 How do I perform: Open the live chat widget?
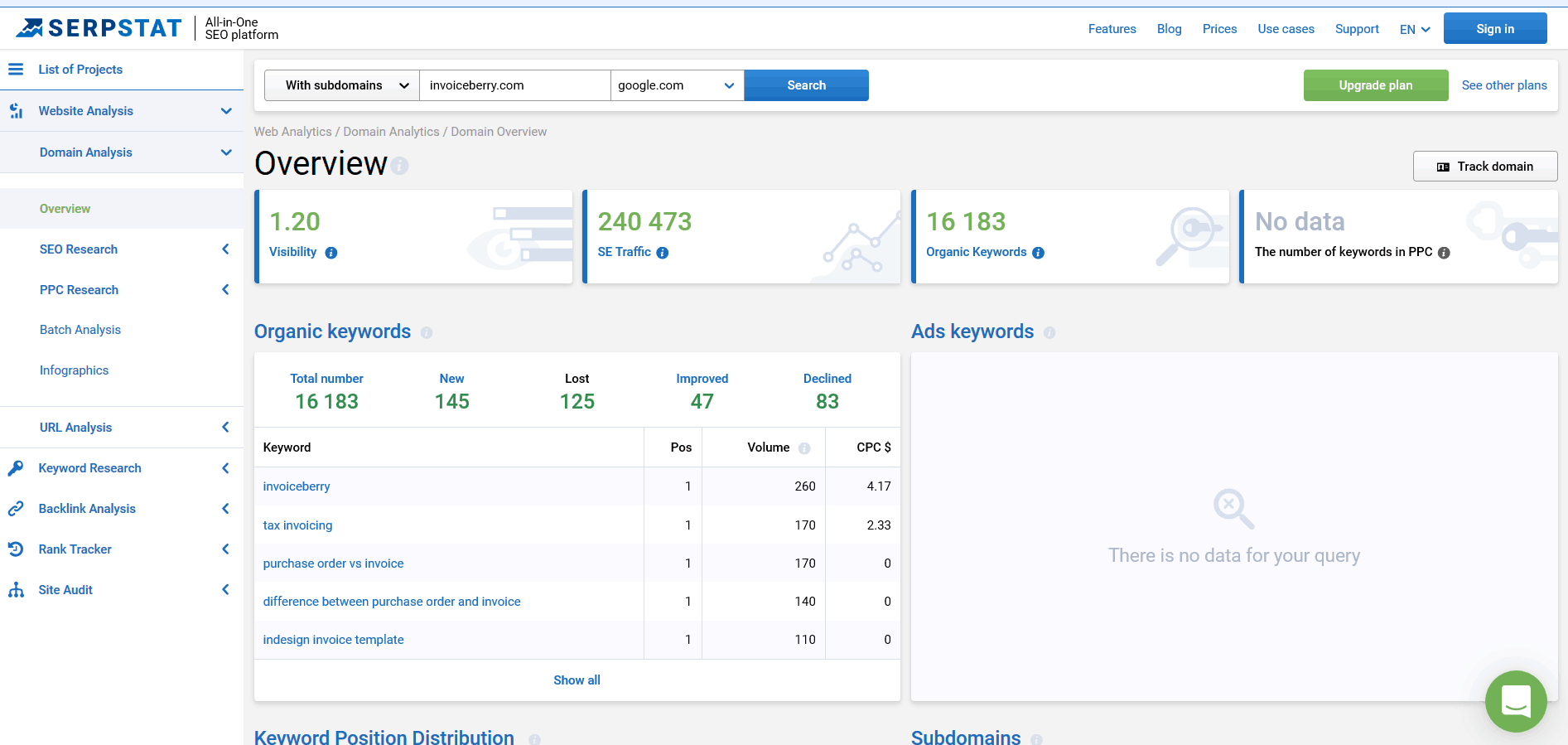tap(1516, 701)
